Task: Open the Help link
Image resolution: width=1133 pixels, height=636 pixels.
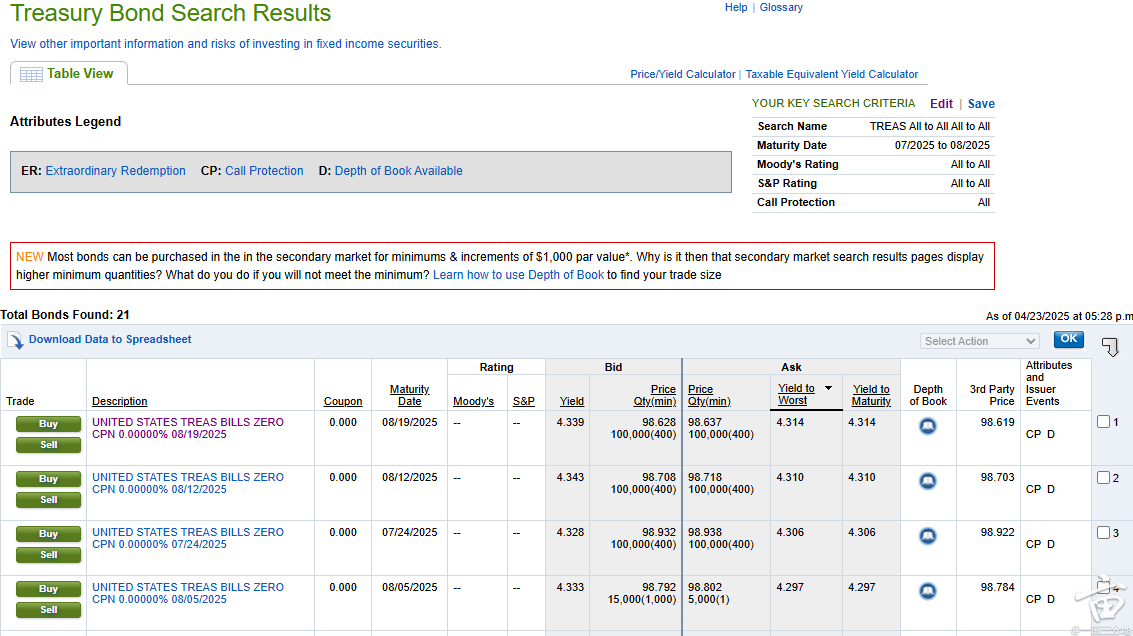Action: (x=736, y=7)
